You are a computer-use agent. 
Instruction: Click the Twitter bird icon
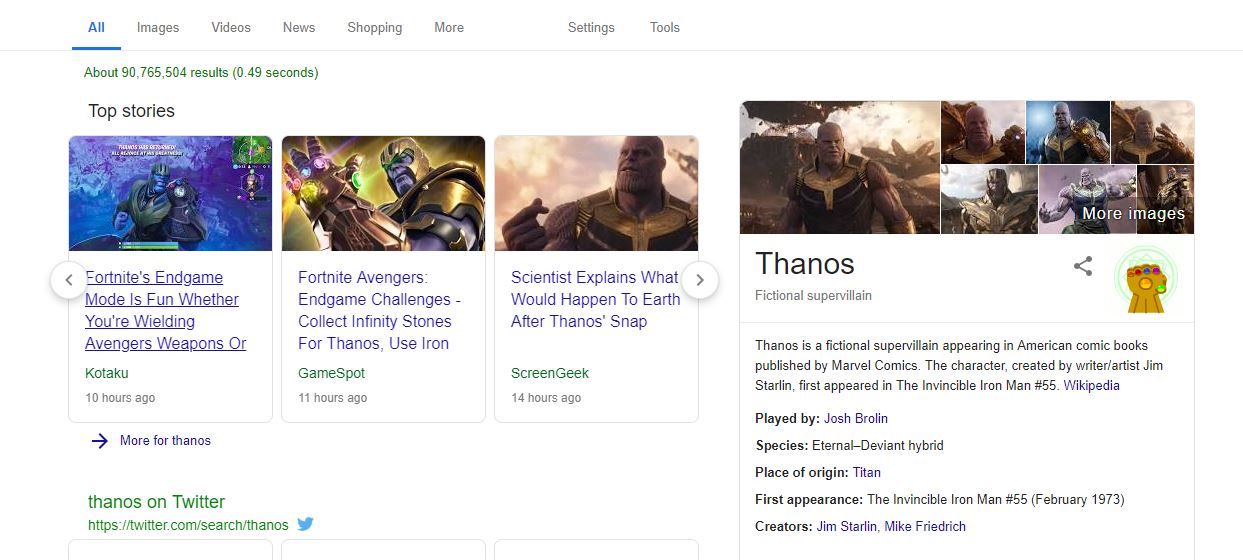coord(306,524)
